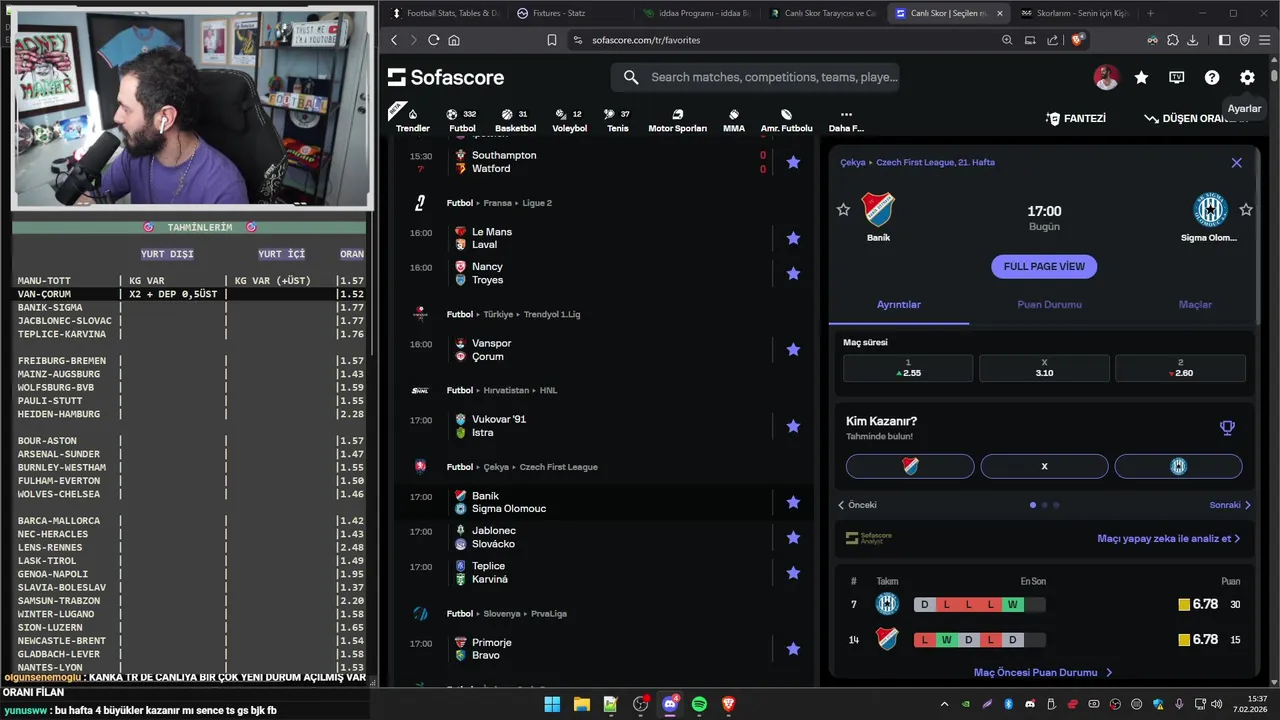
Task: Open the Kim Kazanır trophy icon
Action: point(1227,428)
